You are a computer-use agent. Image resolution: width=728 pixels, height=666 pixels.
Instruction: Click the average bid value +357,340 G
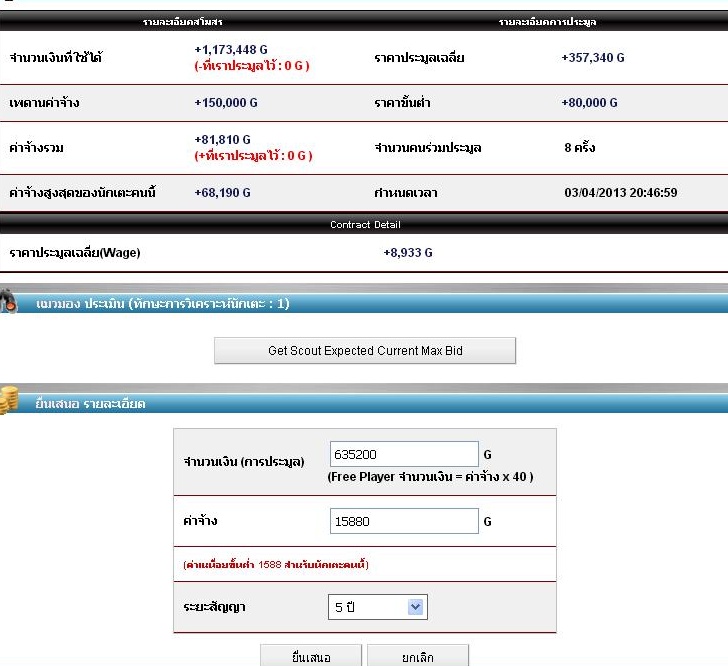pyautogui.click(x=593, y=58)
